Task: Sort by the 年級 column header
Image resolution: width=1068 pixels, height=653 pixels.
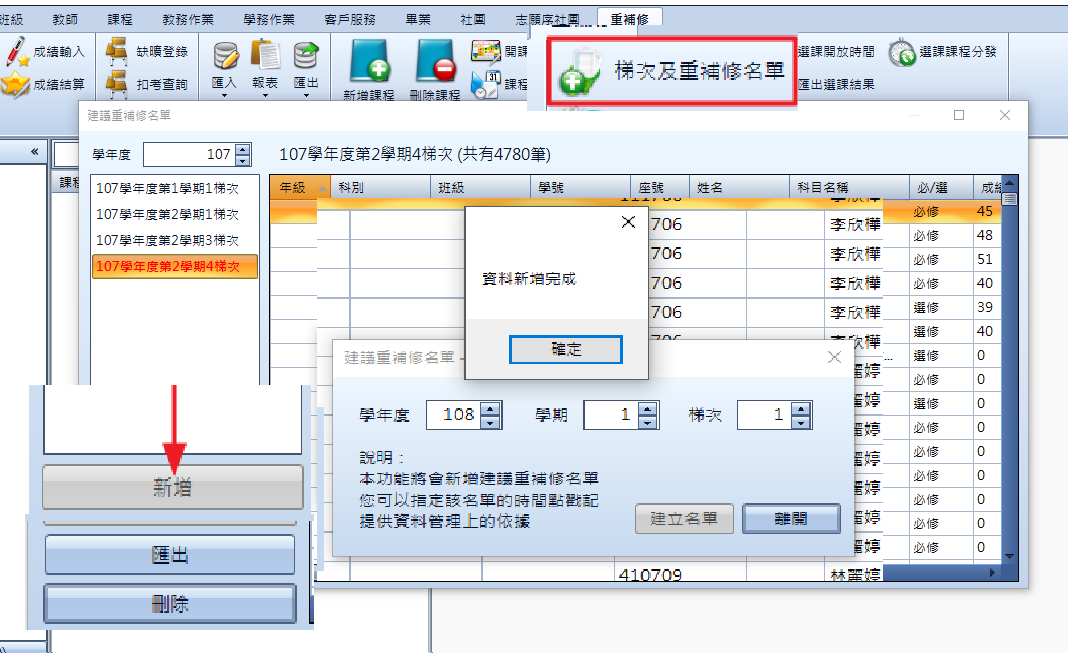Action: click(x=300, y=187)
